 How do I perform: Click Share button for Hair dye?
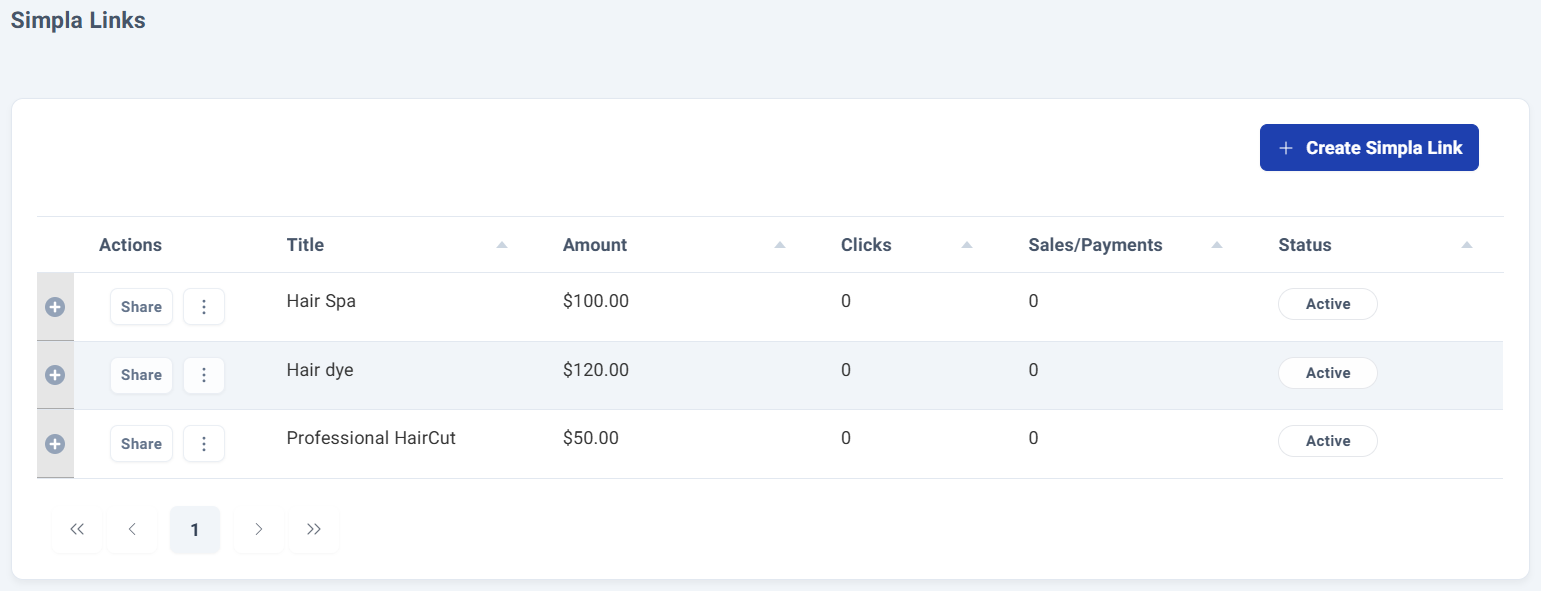pos(141,375)
